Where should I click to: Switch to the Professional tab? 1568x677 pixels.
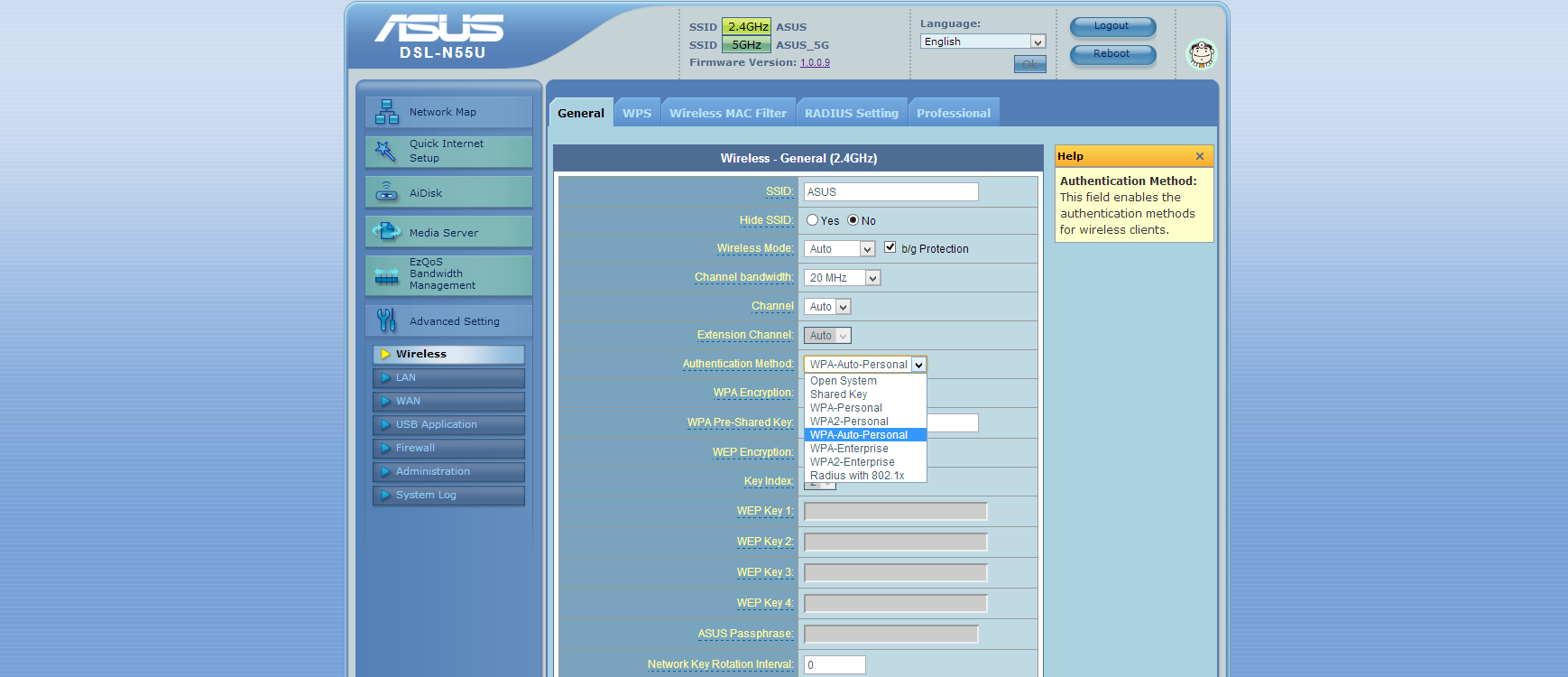point(954,113)
